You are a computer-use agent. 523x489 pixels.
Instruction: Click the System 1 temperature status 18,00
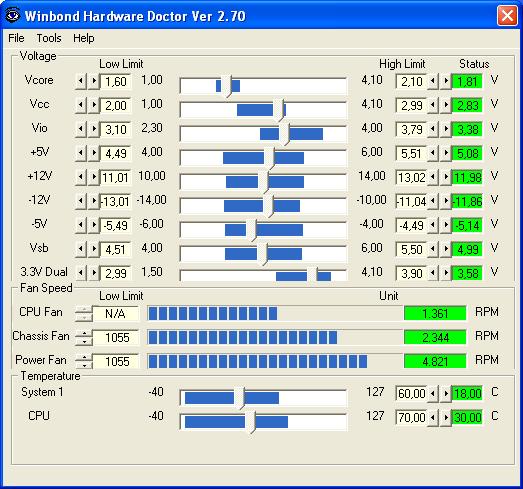(467, 394)
